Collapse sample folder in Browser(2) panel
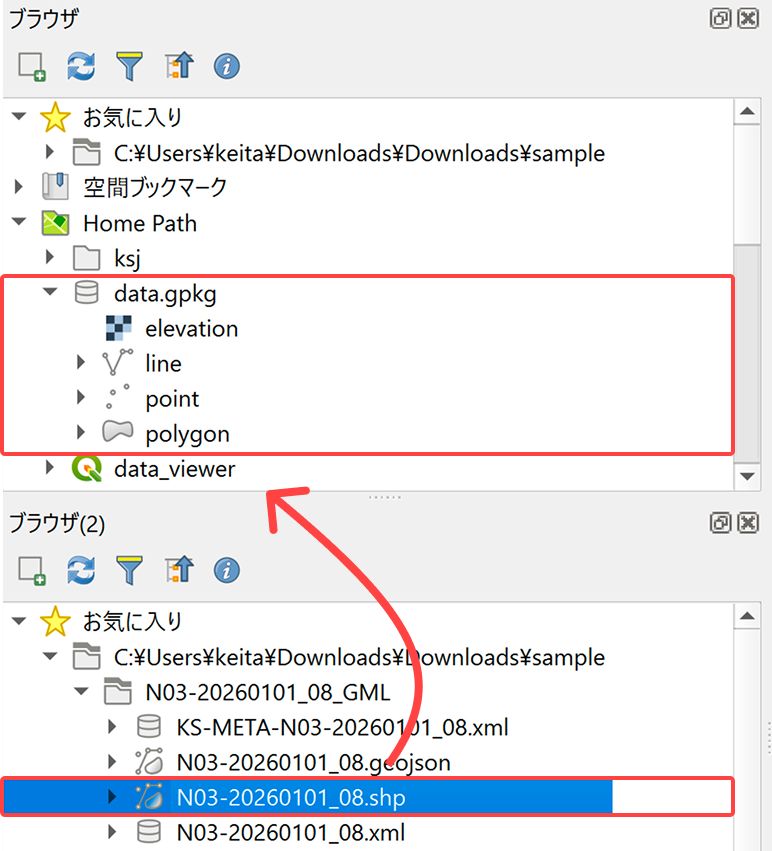This screenshot has height=851, width=772. (50, 656)
